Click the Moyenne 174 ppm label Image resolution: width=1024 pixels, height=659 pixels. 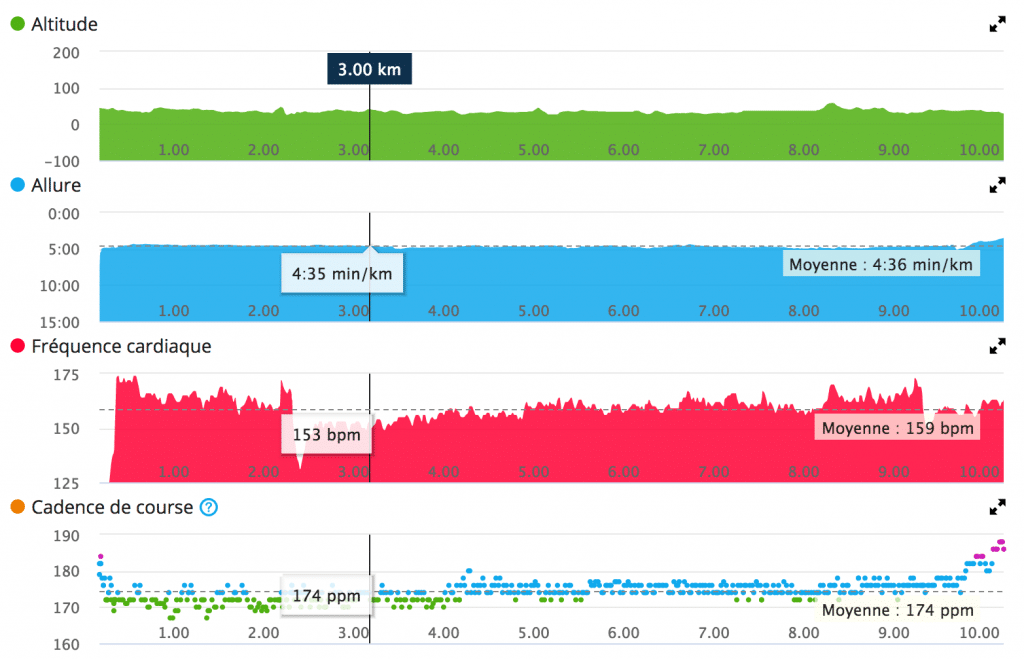(897, 610)
